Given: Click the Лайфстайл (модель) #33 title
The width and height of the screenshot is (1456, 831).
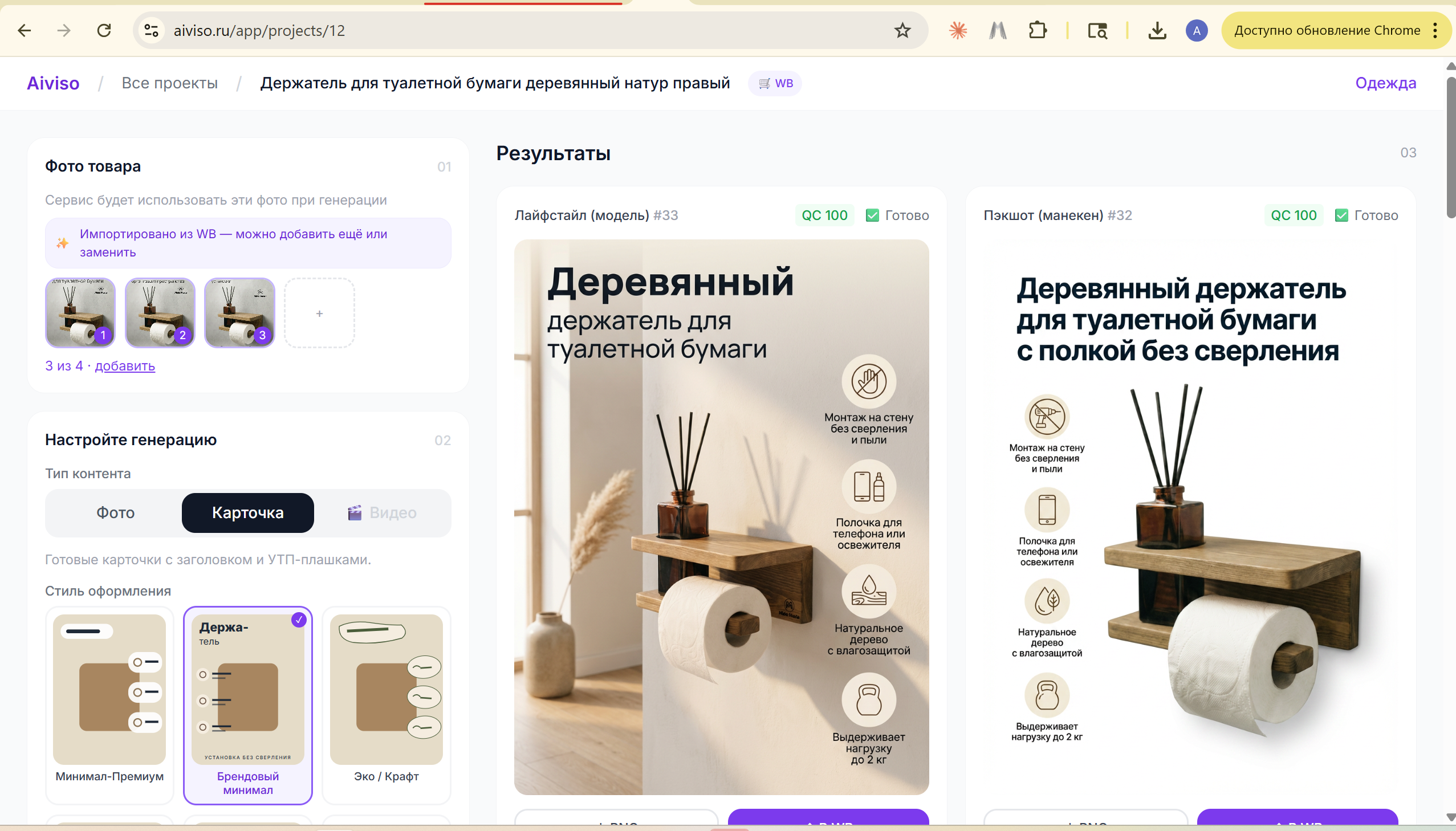Looking at the screenshot, I should (596, 215).
